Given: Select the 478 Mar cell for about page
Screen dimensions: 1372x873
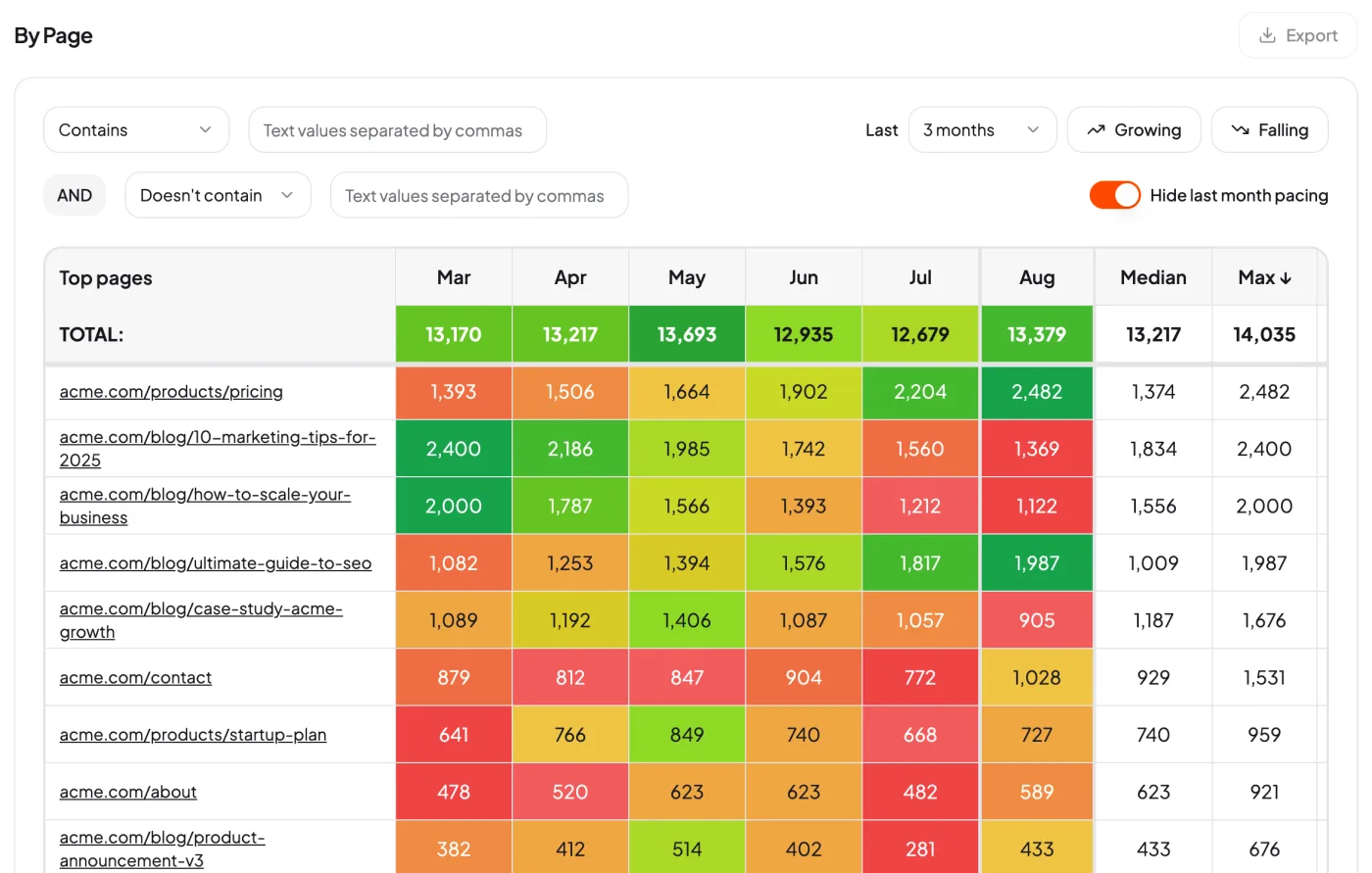Looking at the screenshot, I should coord(454,792).
